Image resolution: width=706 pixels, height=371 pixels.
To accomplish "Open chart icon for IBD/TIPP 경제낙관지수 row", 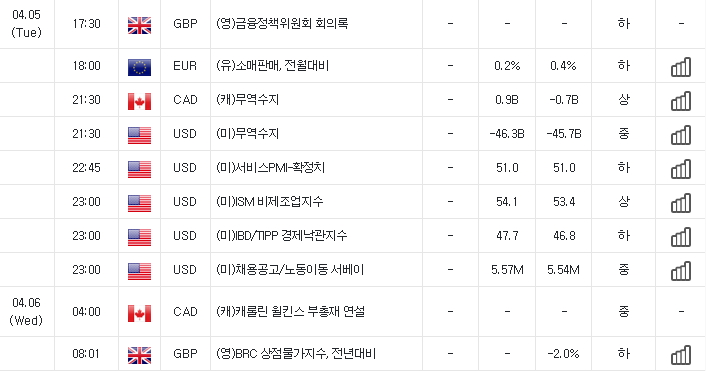I will [681, 237].
